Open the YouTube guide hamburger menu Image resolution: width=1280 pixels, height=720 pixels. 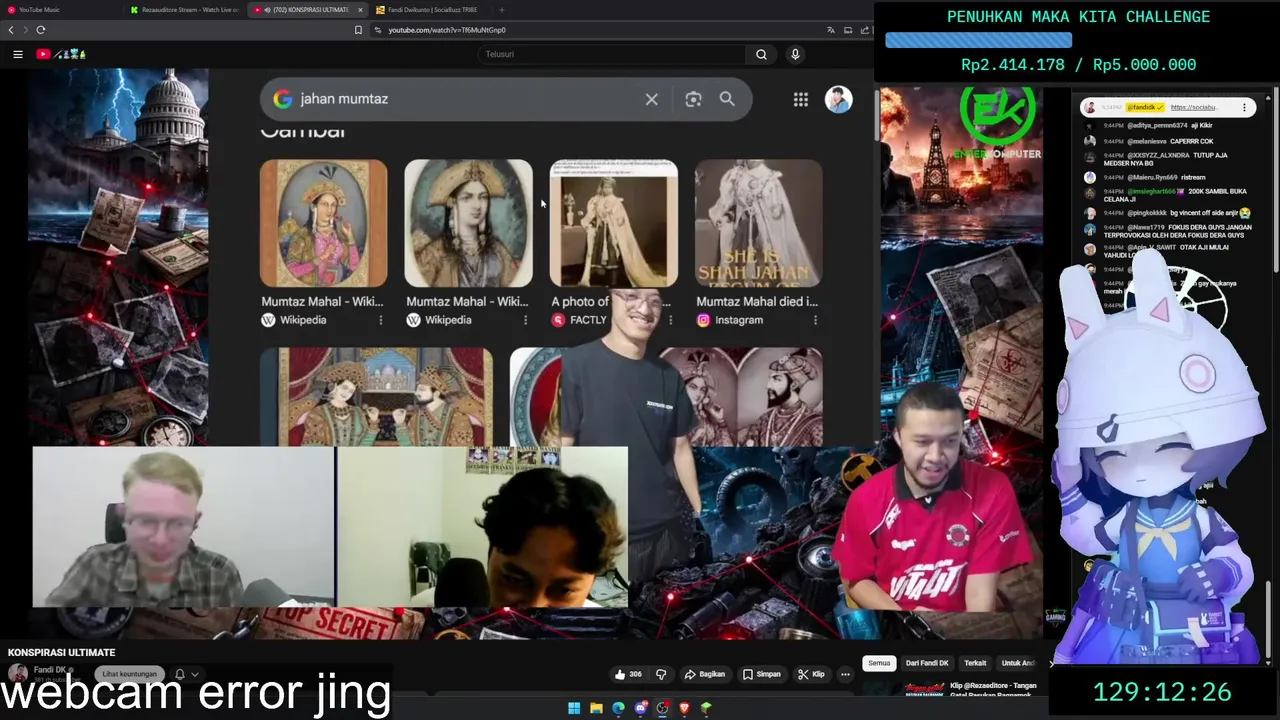(18, 54)
